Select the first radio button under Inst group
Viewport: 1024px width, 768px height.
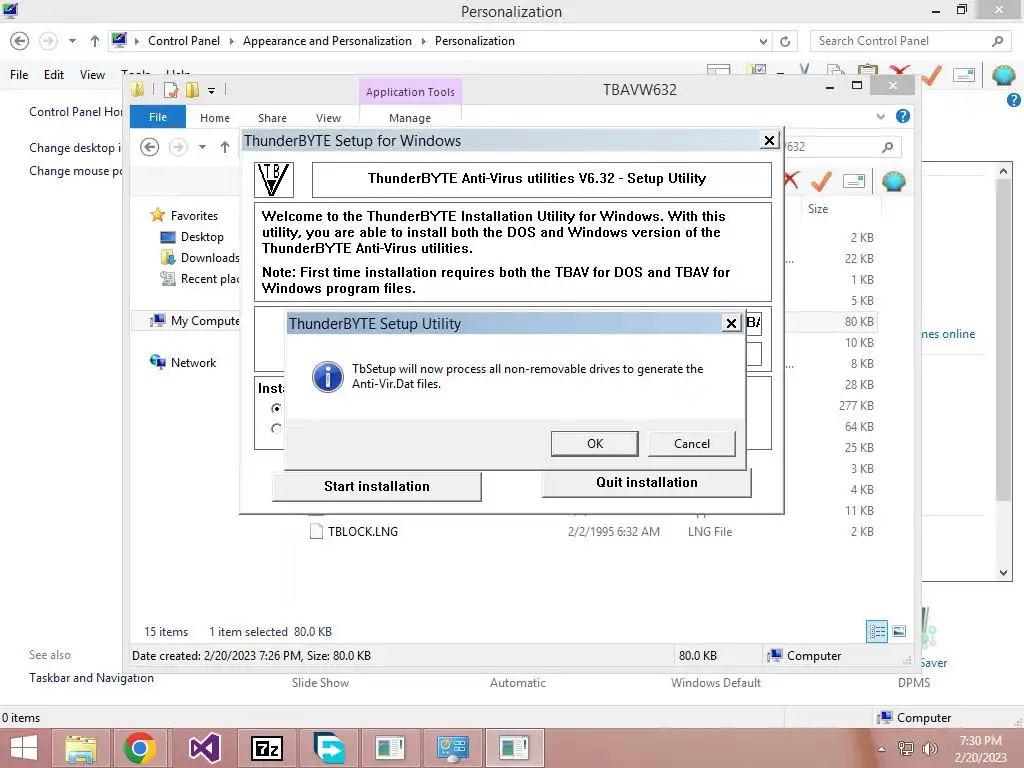[276, 408]
